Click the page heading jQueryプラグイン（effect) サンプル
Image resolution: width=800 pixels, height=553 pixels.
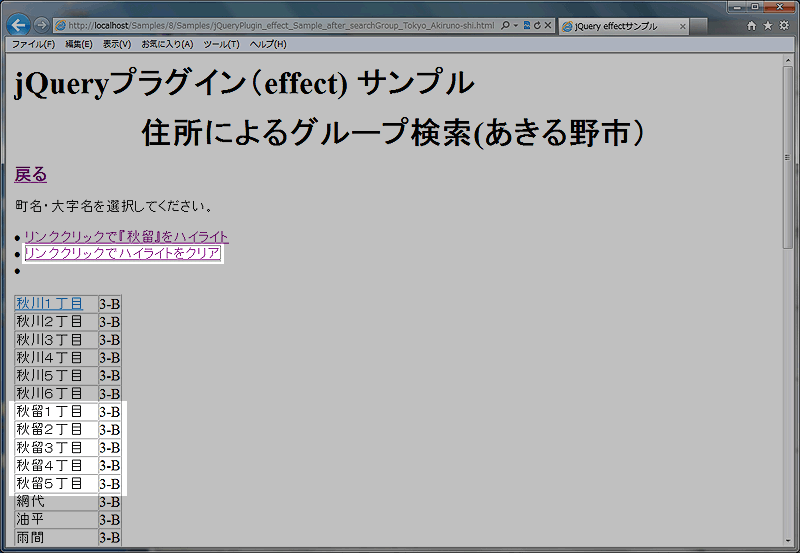tap(244, 83)
